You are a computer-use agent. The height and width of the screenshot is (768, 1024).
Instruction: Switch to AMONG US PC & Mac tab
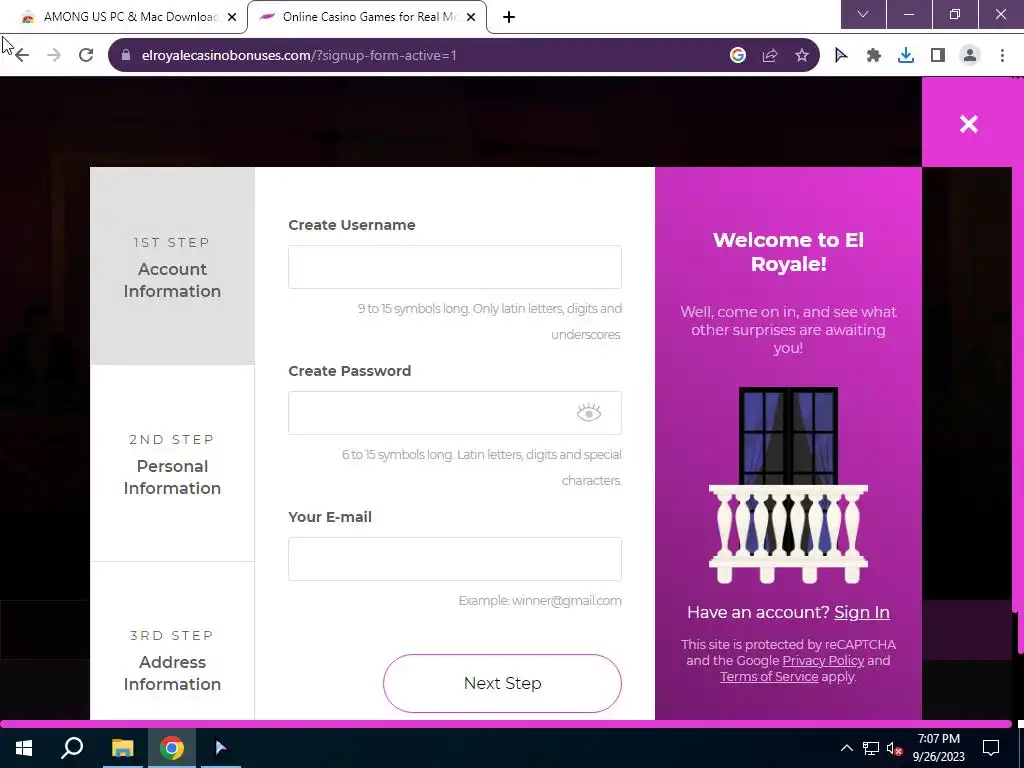[124, 17]
